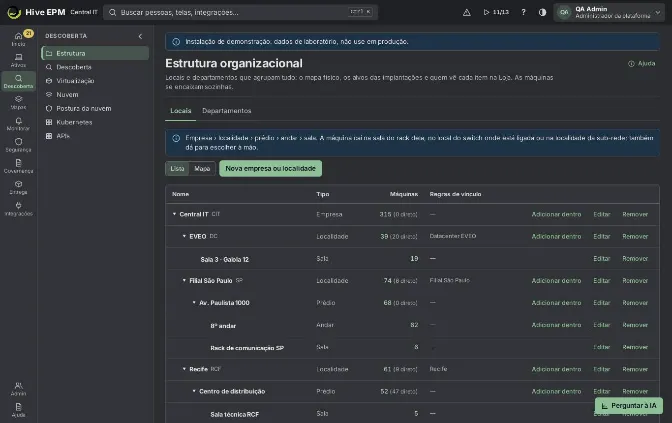Click the Ajuda link near the title
This screenshot has height=423, width=672.
pos(642,63)
